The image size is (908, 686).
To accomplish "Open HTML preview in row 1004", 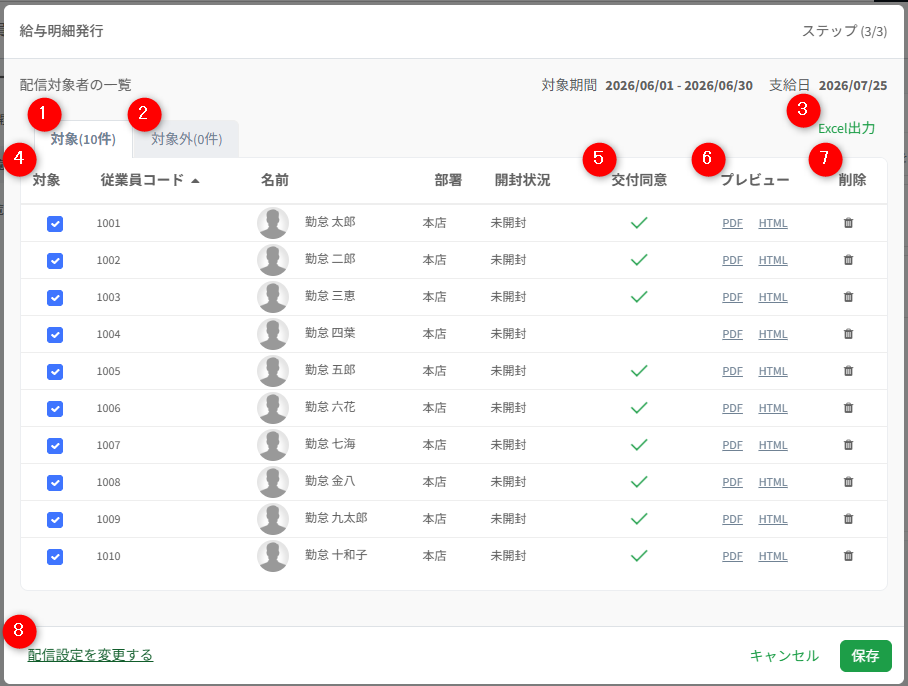I will (x=772, y=334).
